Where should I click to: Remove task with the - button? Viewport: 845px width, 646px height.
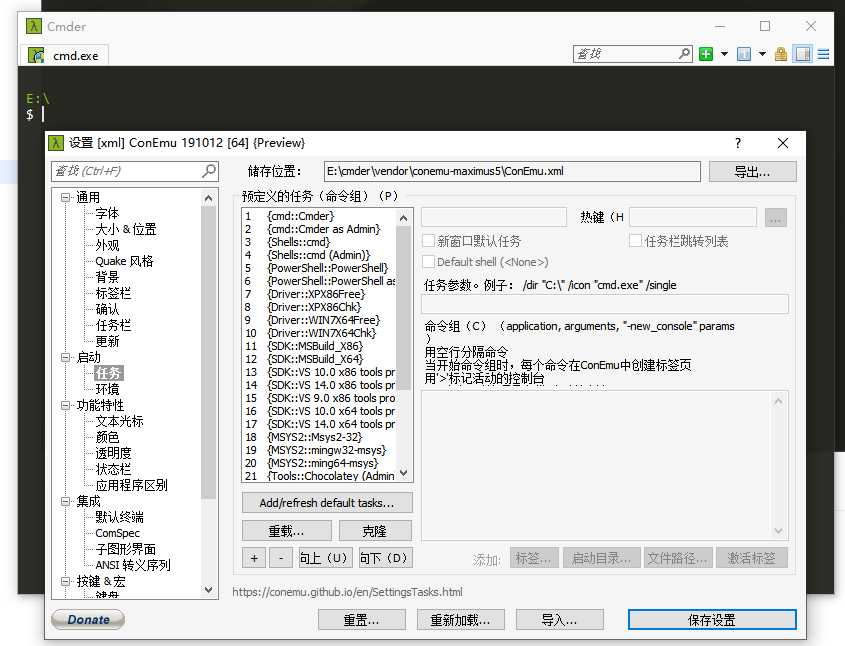(x=281, y=558)
